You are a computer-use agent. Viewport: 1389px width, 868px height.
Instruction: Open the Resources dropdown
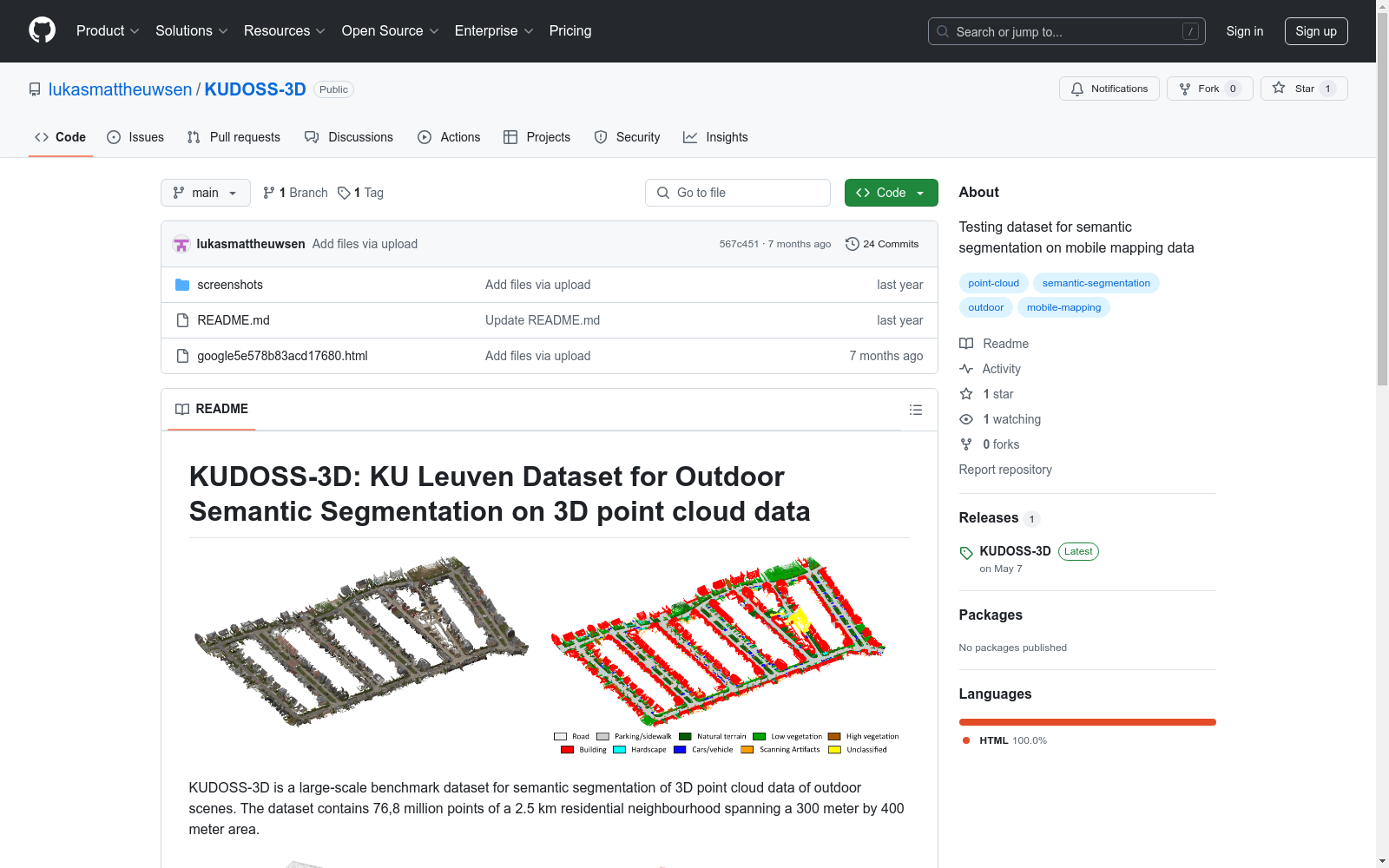point(285,30)
